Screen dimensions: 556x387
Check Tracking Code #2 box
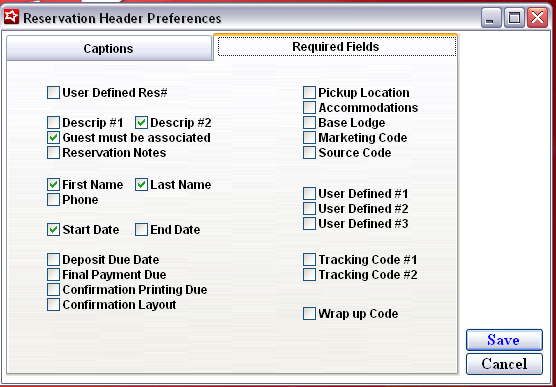coord(309,275)
